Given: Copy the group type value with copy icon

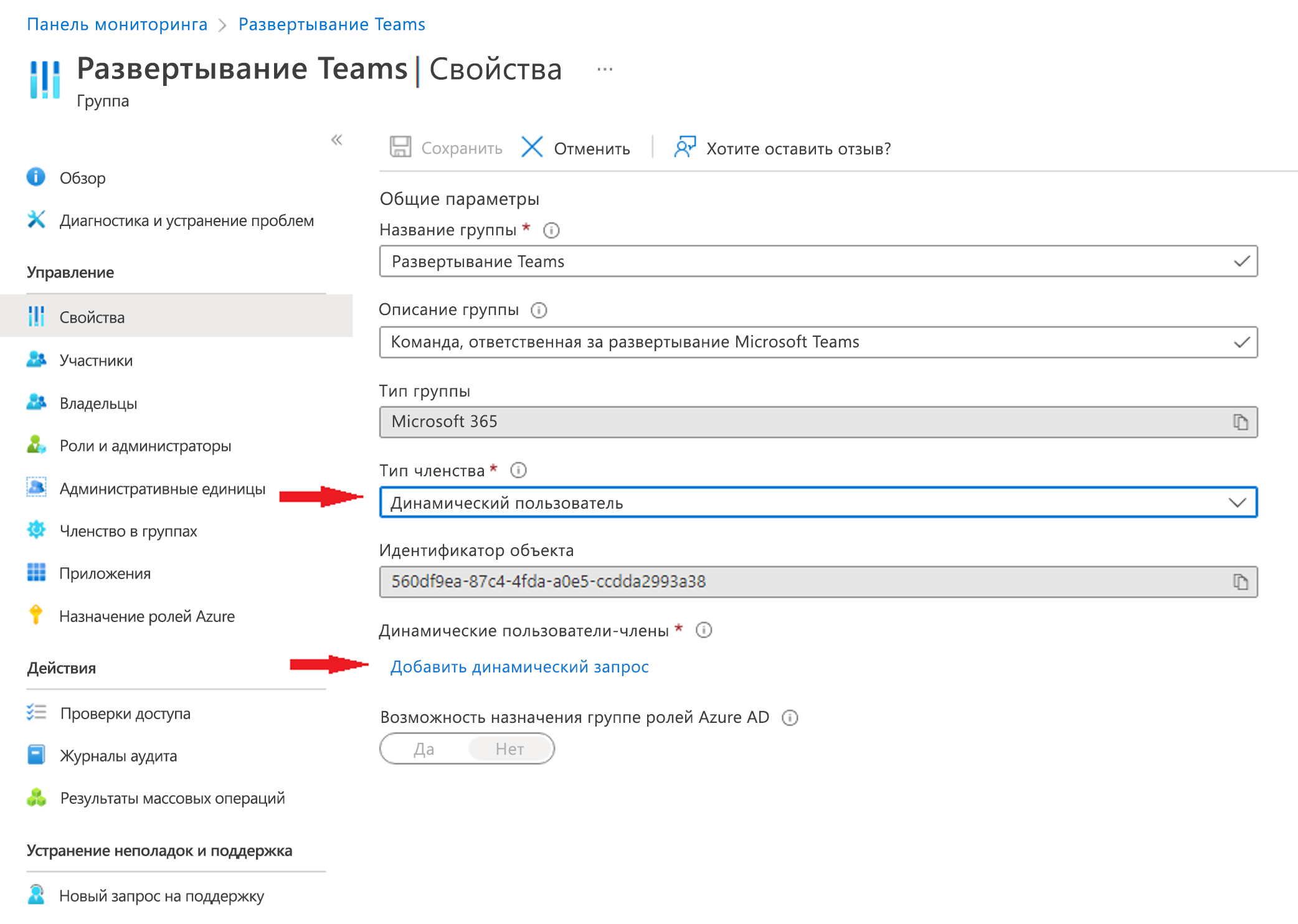Looking at the screenshot, I should coord(1240,422).
